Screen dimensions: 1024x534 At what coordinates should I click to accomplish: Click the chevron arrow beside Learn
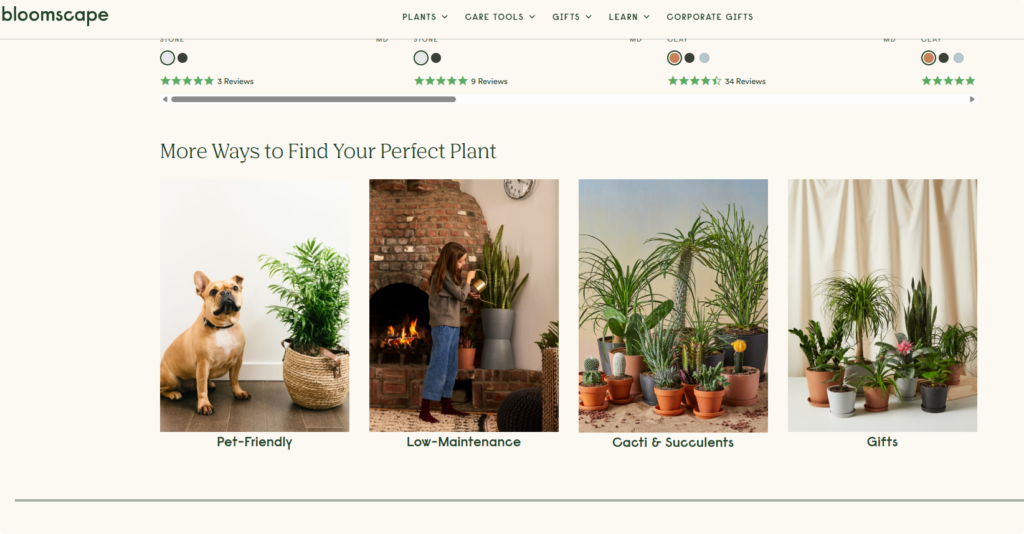coord(647,17)
